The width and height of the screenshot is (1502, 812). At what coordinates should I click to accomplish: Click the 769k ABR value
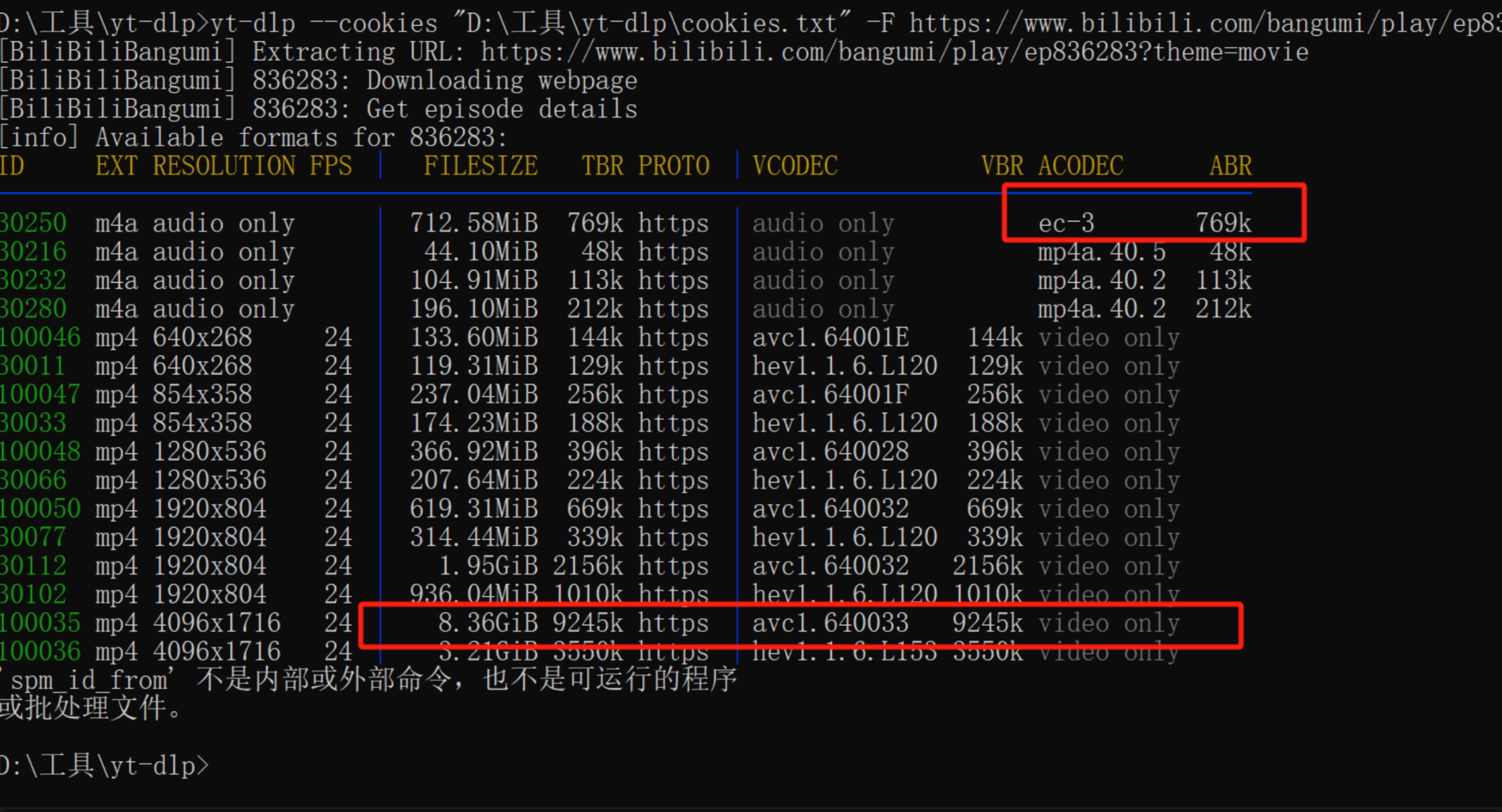(x=1223, y=223)
